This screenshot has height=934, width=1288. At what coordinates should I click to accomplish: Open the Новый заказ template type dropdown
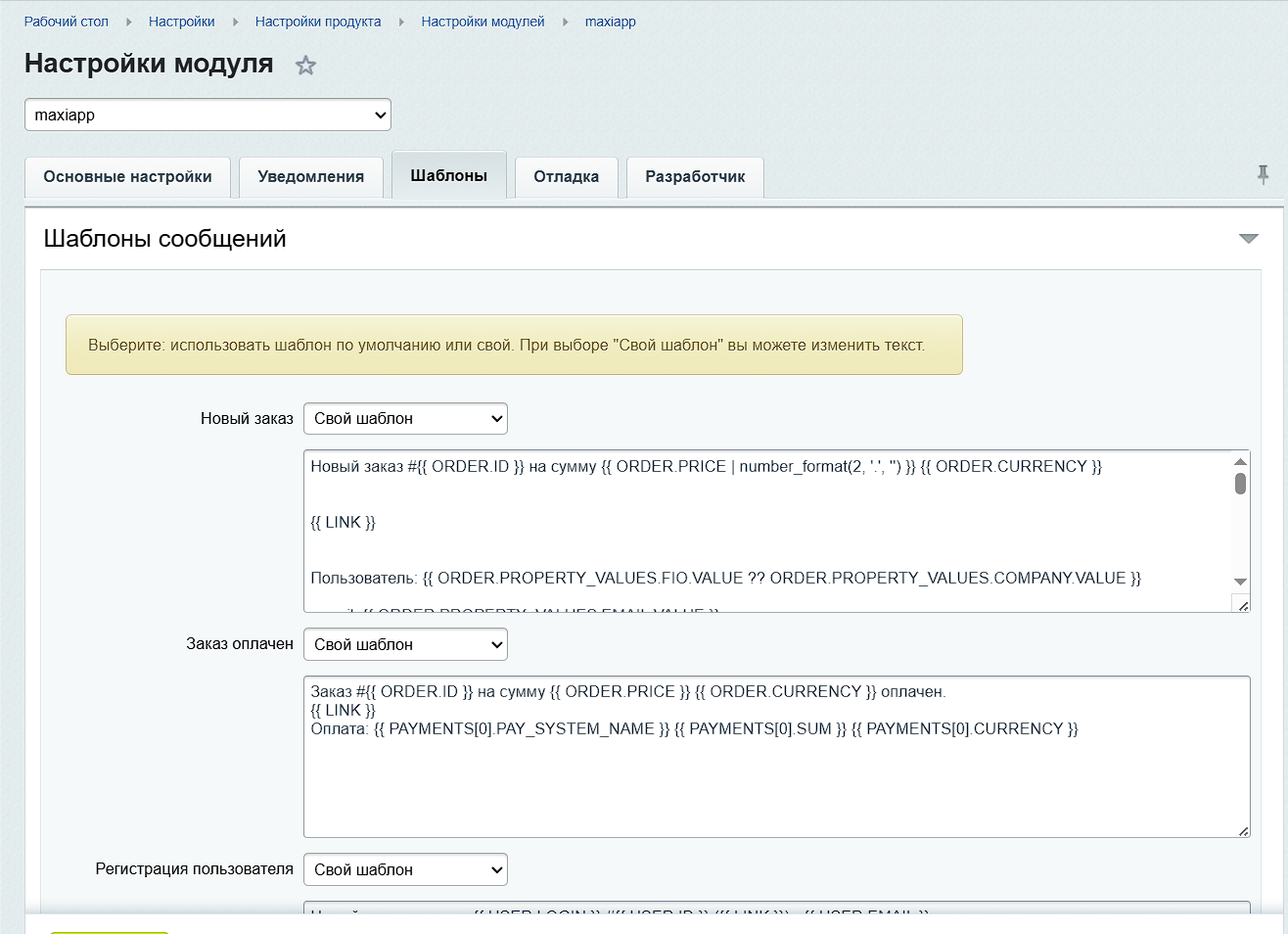point(405,419)
